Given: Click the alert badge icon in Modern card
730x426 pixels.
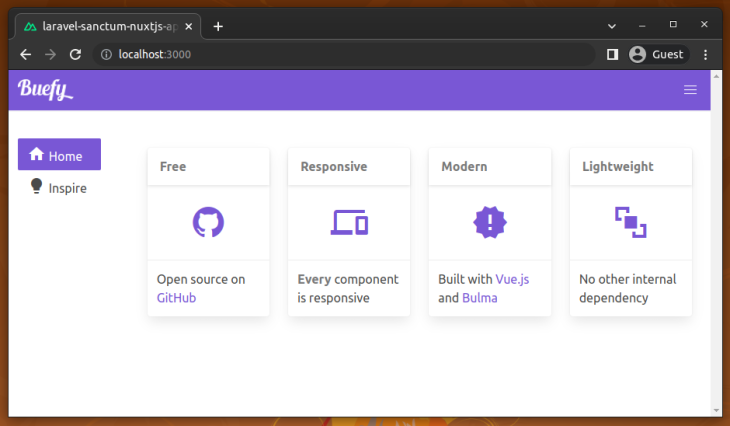Looking at the screenshot, I should pyautogui.click(x=490, y=222).
